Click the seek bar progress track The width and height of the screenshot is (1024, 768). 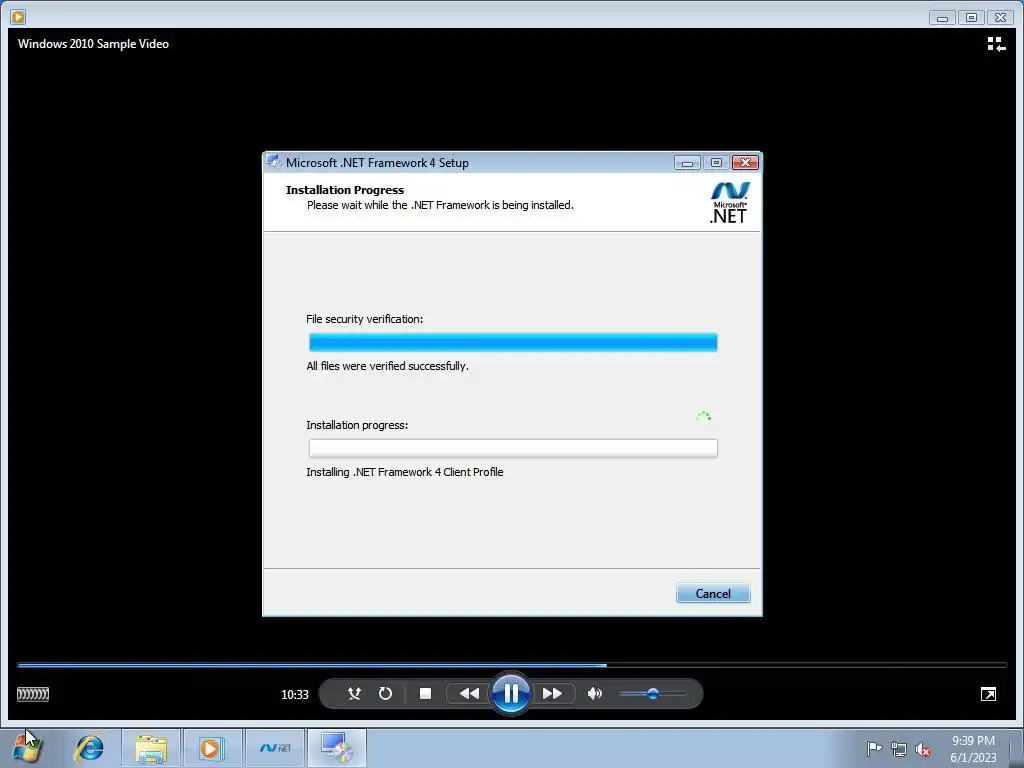click(x=512, y=665)
